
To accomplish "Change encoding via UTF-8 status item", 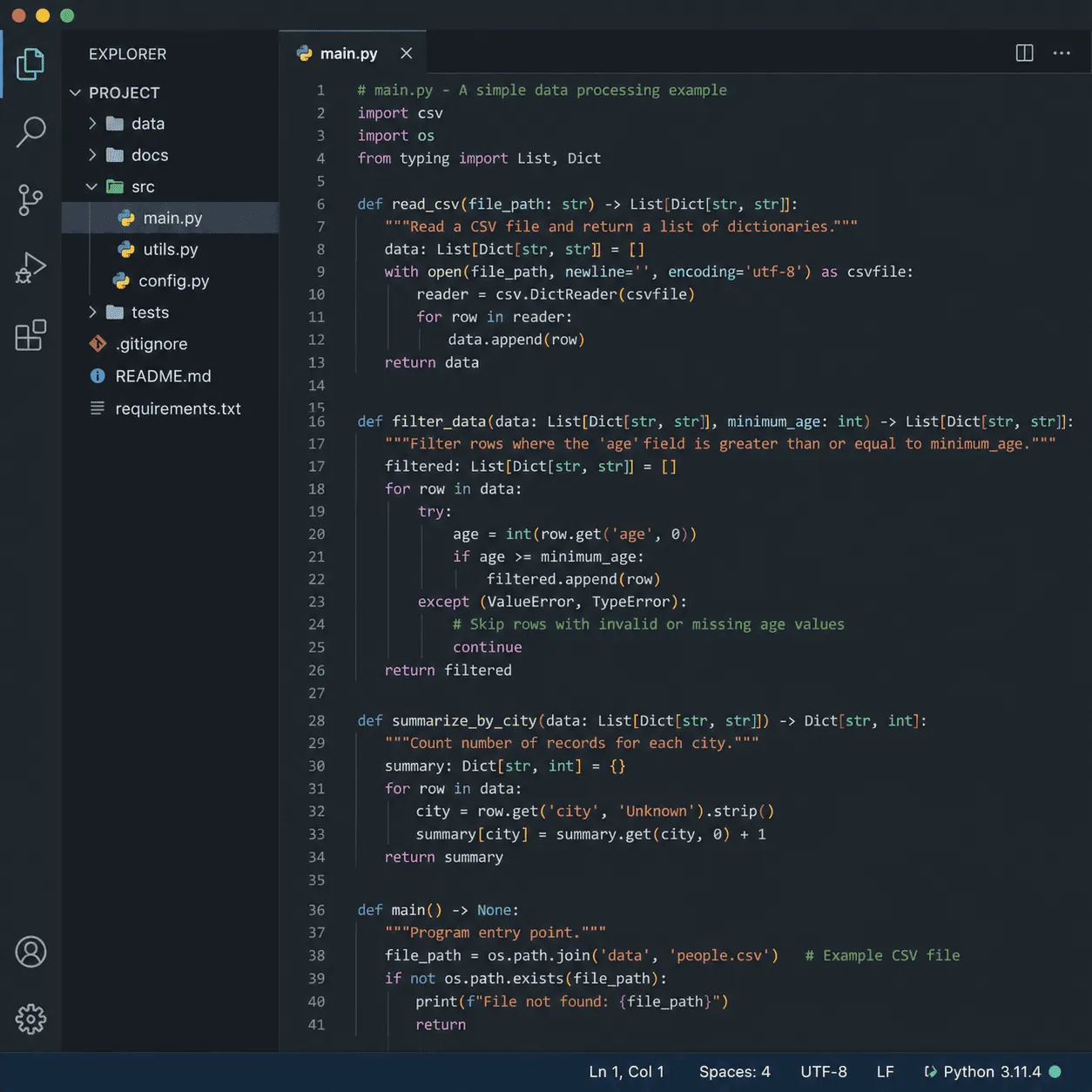I will pos(824,1072).
